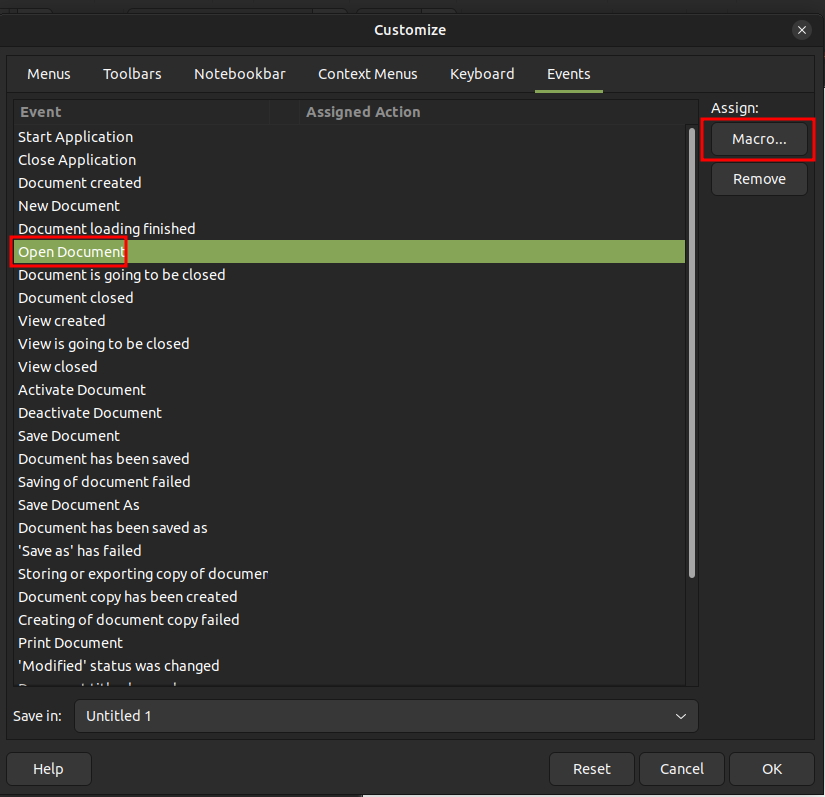Select the Start Application event
The height and width of the screenshot is (797, 825).
[75, 137]
